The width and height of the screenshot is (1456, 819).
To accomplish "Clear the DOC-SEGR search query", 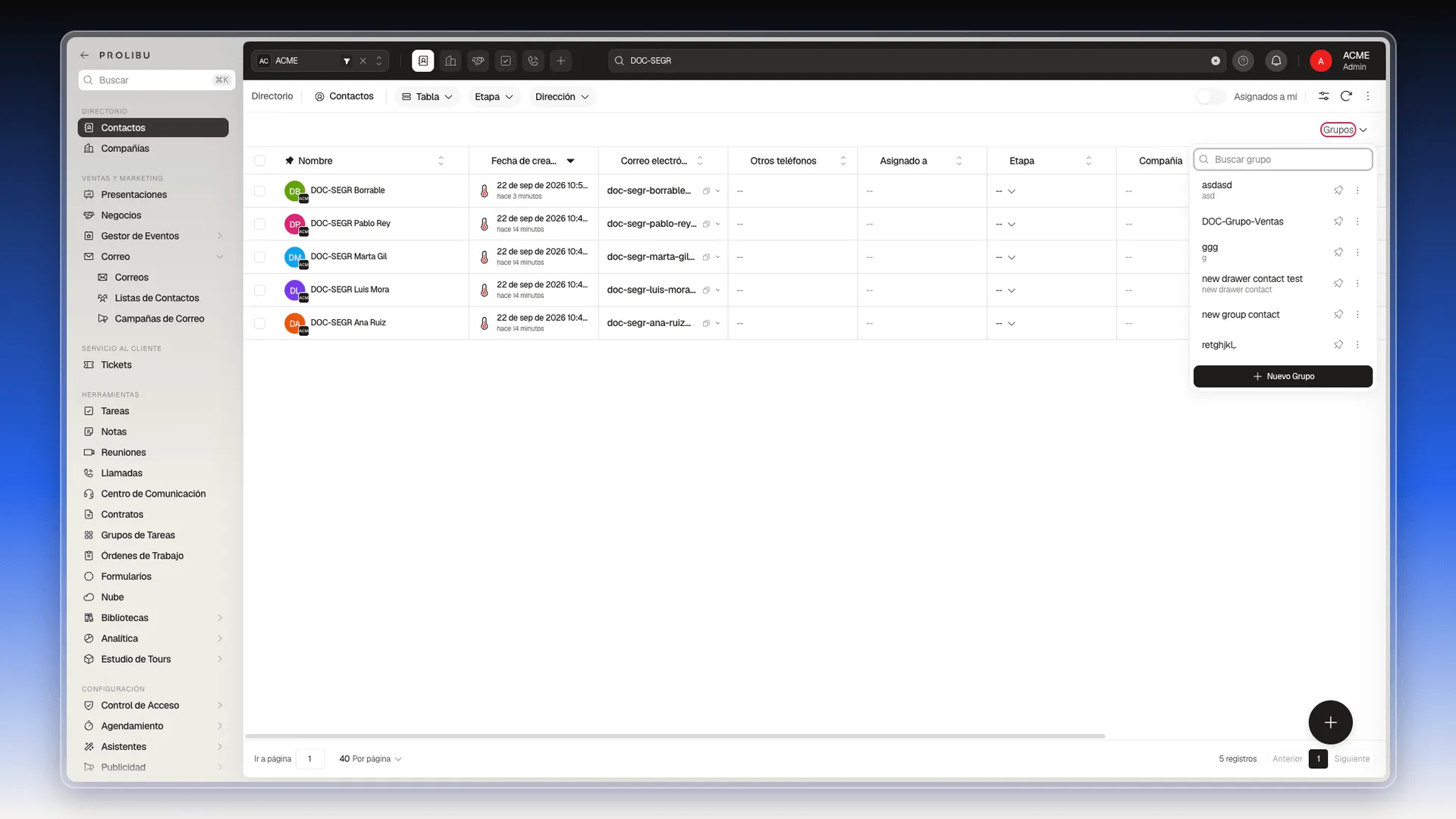I will 1216,61.
